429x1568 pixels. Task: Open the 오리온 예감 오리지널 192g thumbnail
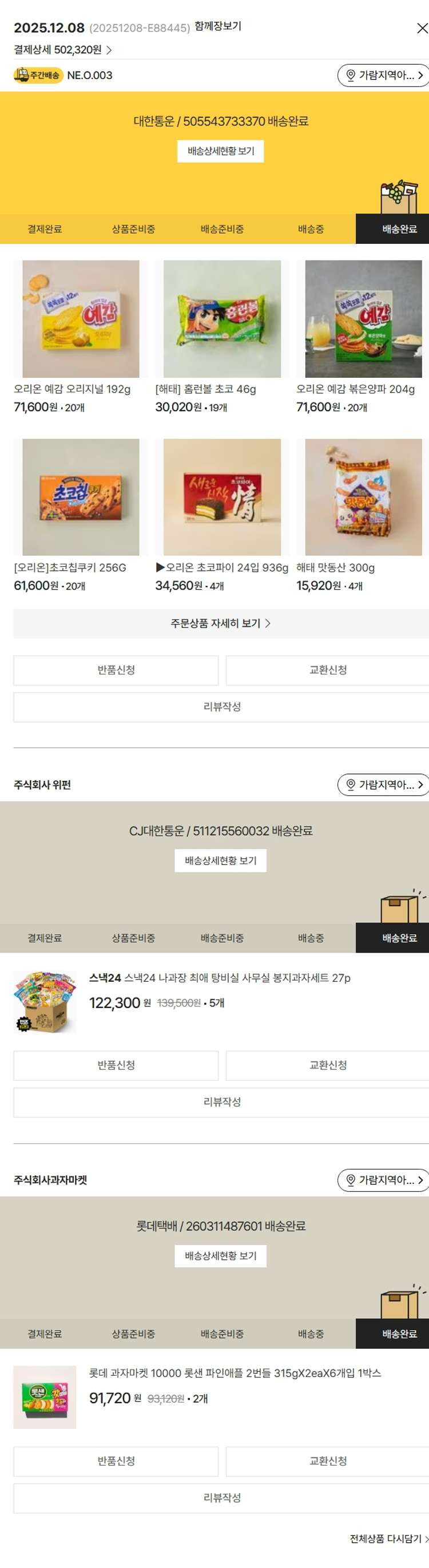[80, 319]
